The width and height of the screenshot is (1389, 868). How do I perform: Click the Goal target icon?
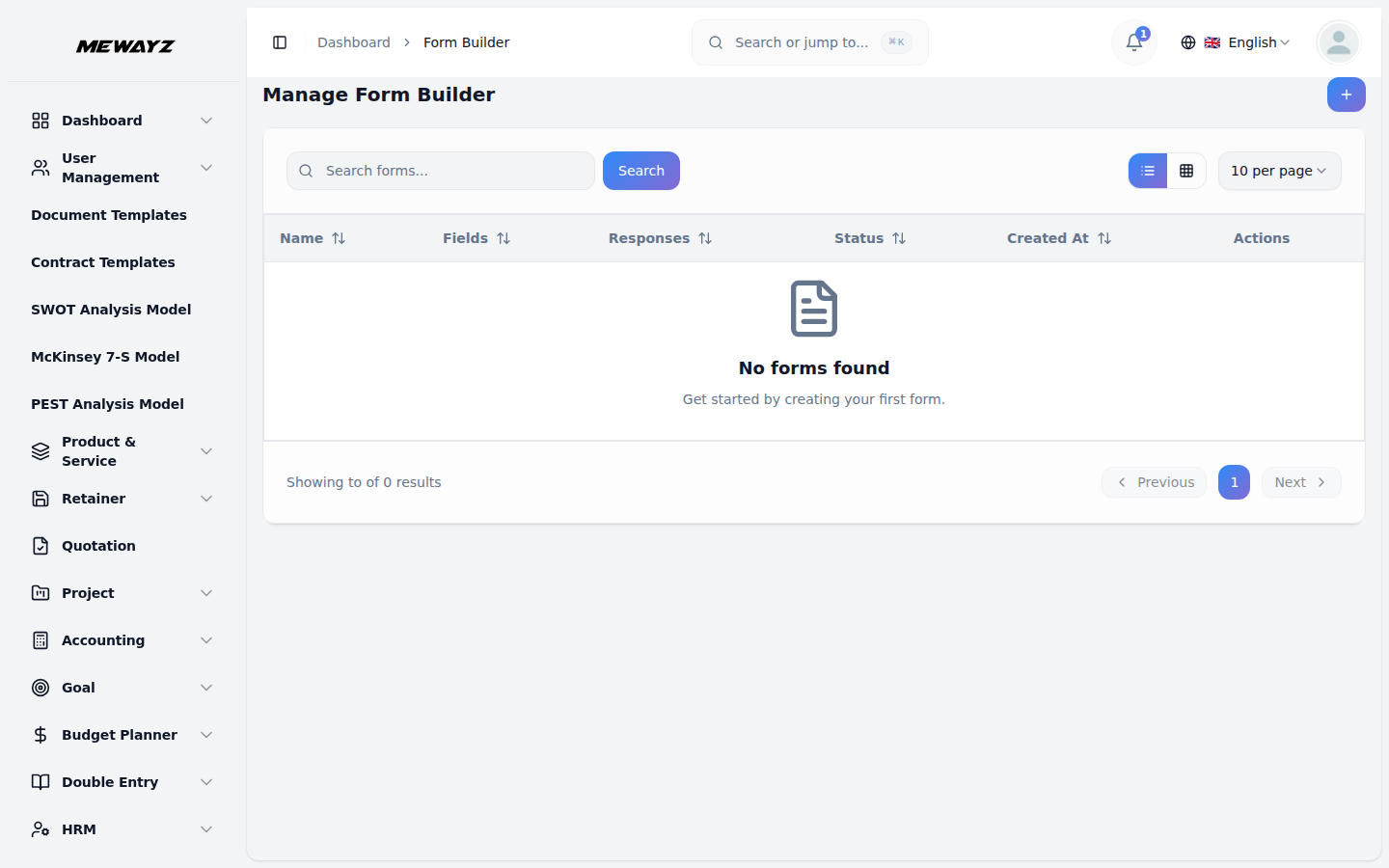pyautogui.click(x=40, y=687)
